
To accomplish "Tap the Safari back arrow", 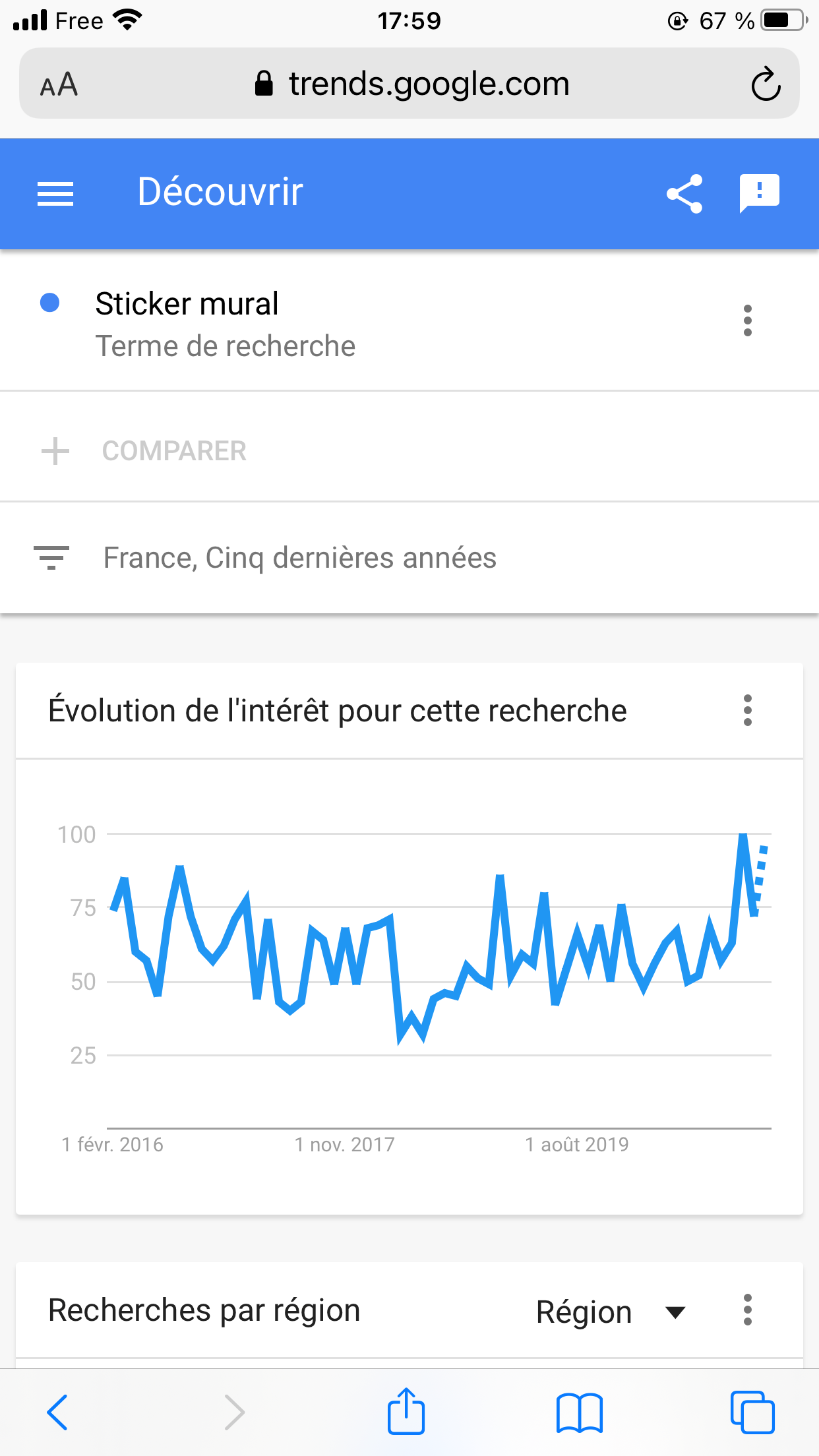I will tap(57, 1412).
